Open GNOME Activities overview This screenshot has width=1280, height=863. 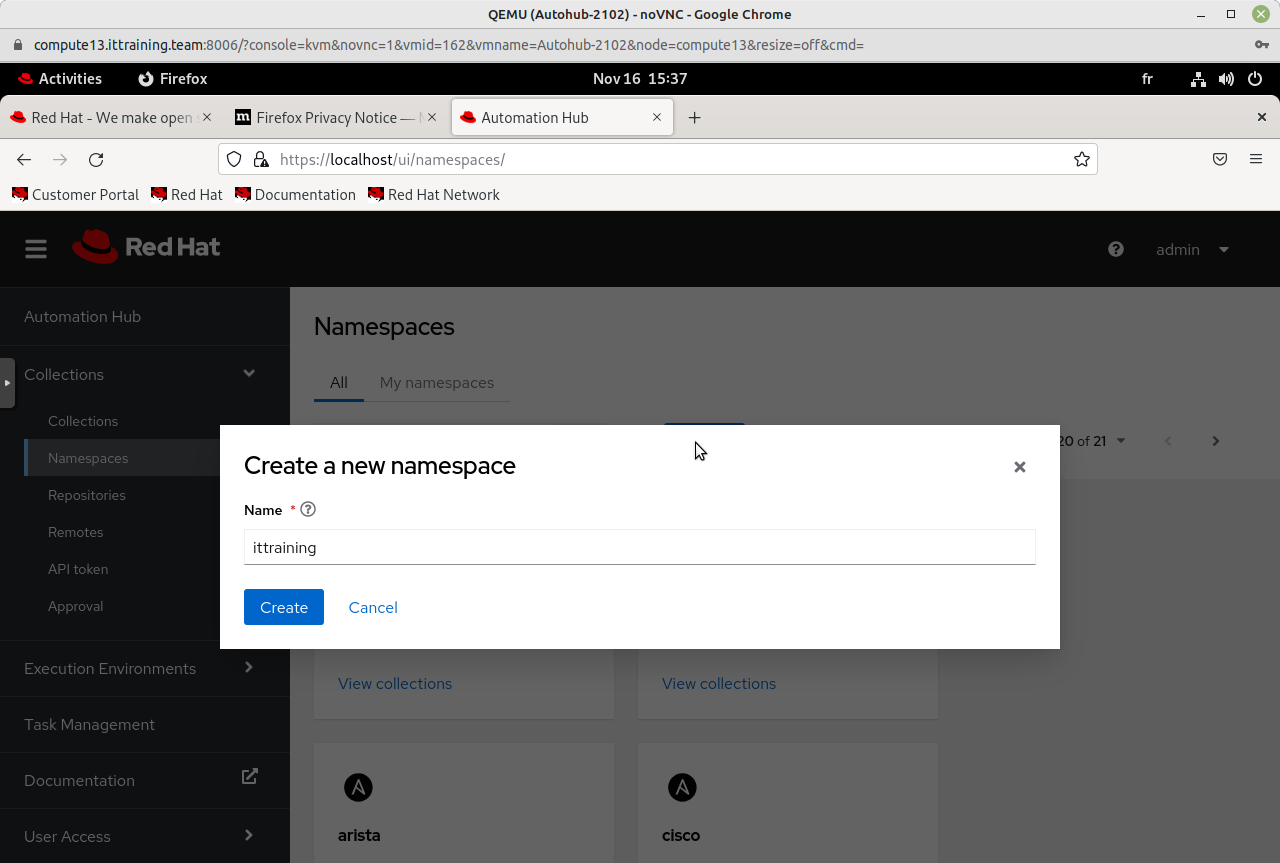60,78
